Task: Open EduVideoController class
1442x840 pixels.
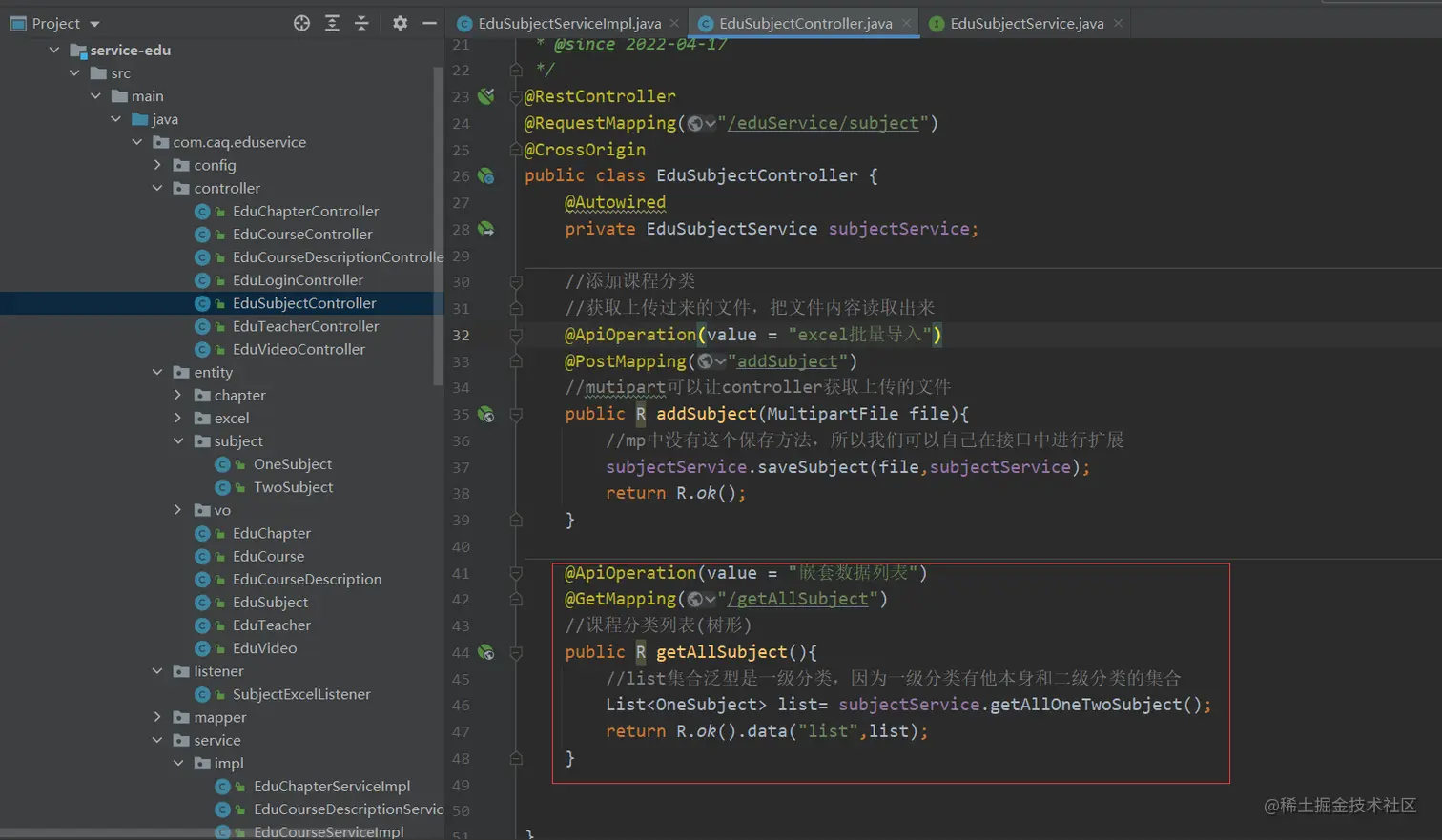Action: [299, 349]
